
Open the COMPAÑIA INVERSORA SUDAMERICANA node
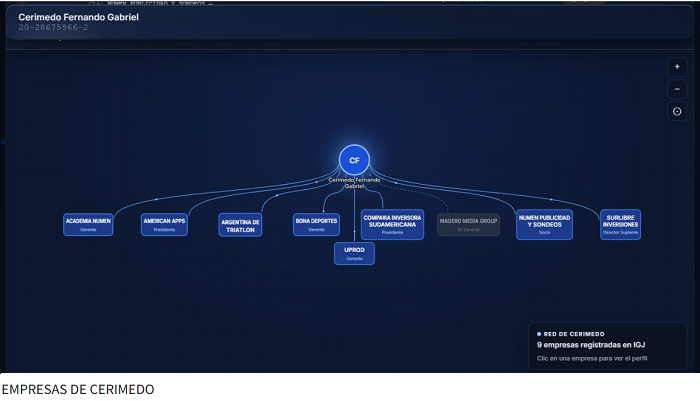click(392, 224)
